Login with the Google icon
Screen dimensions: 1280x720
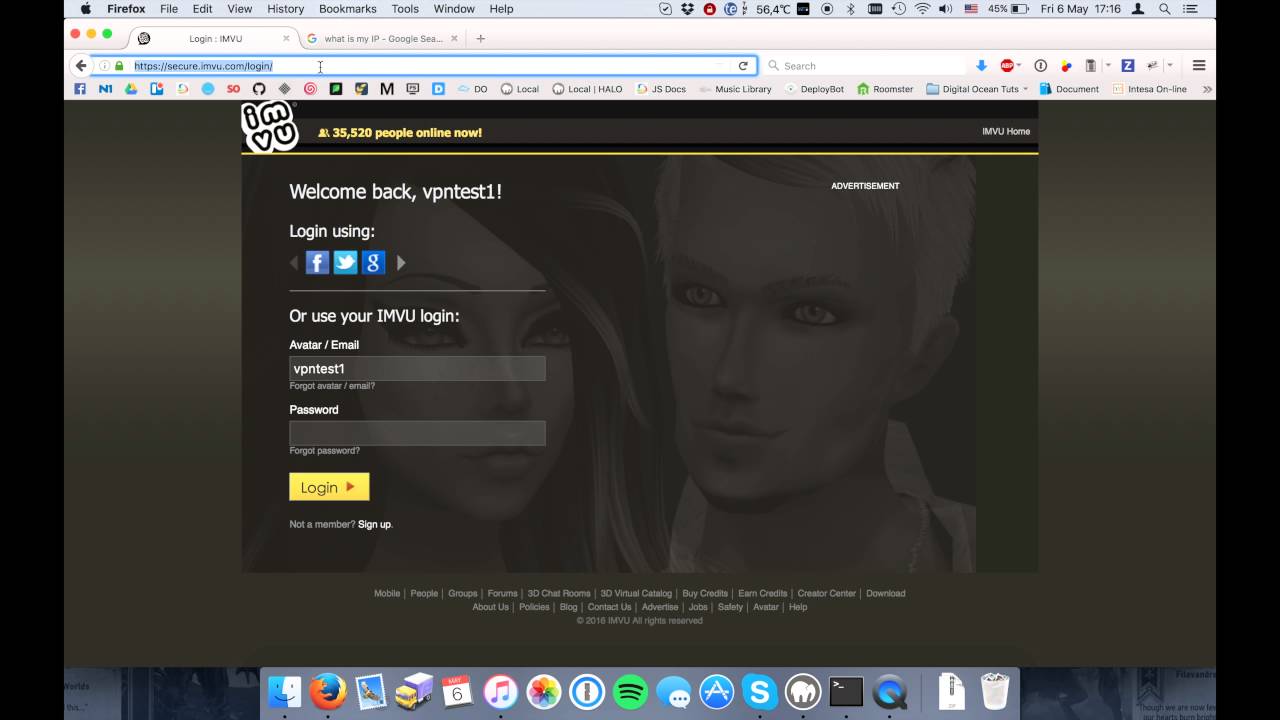point(373,263)
